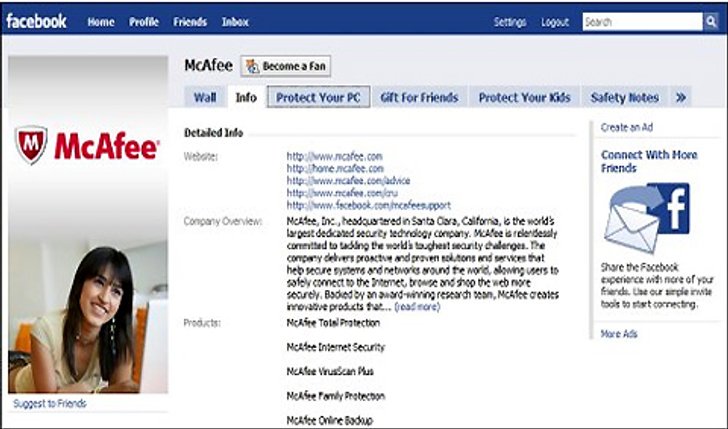
Task: Click the fan icon on Become a Fan
Action: [x=252, y=66]
